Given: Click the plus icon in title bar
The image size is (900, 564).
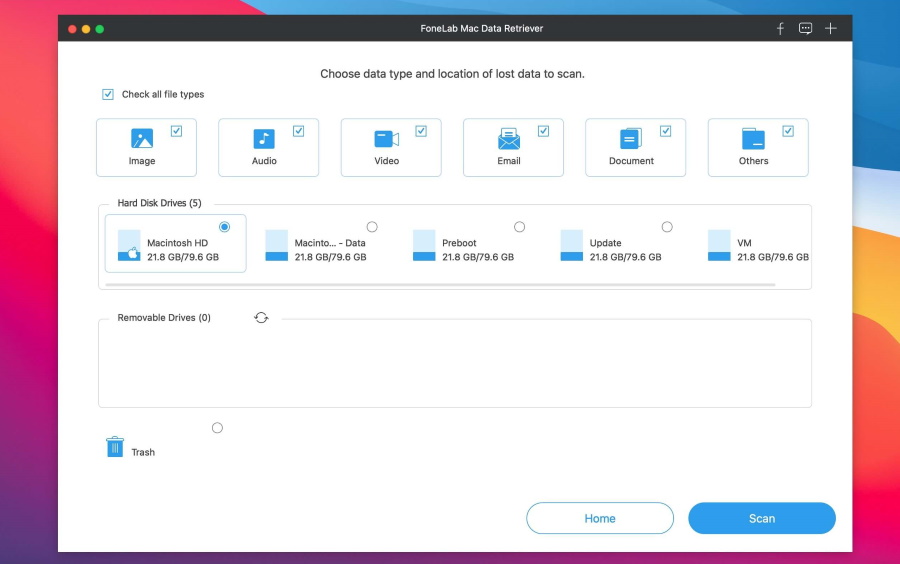Looking at the screenshot, I should [x=831, y=29].
